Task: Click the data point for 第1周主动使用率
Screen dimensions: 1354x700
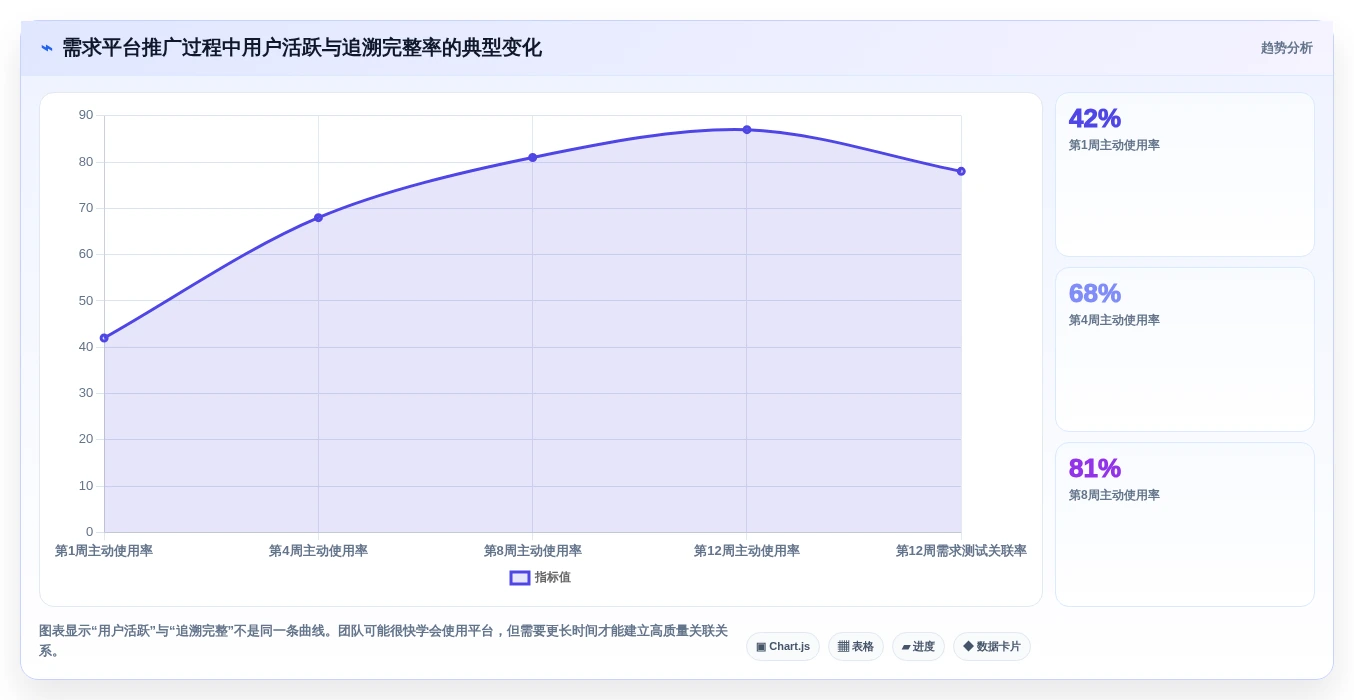Action: coord(104,338)
